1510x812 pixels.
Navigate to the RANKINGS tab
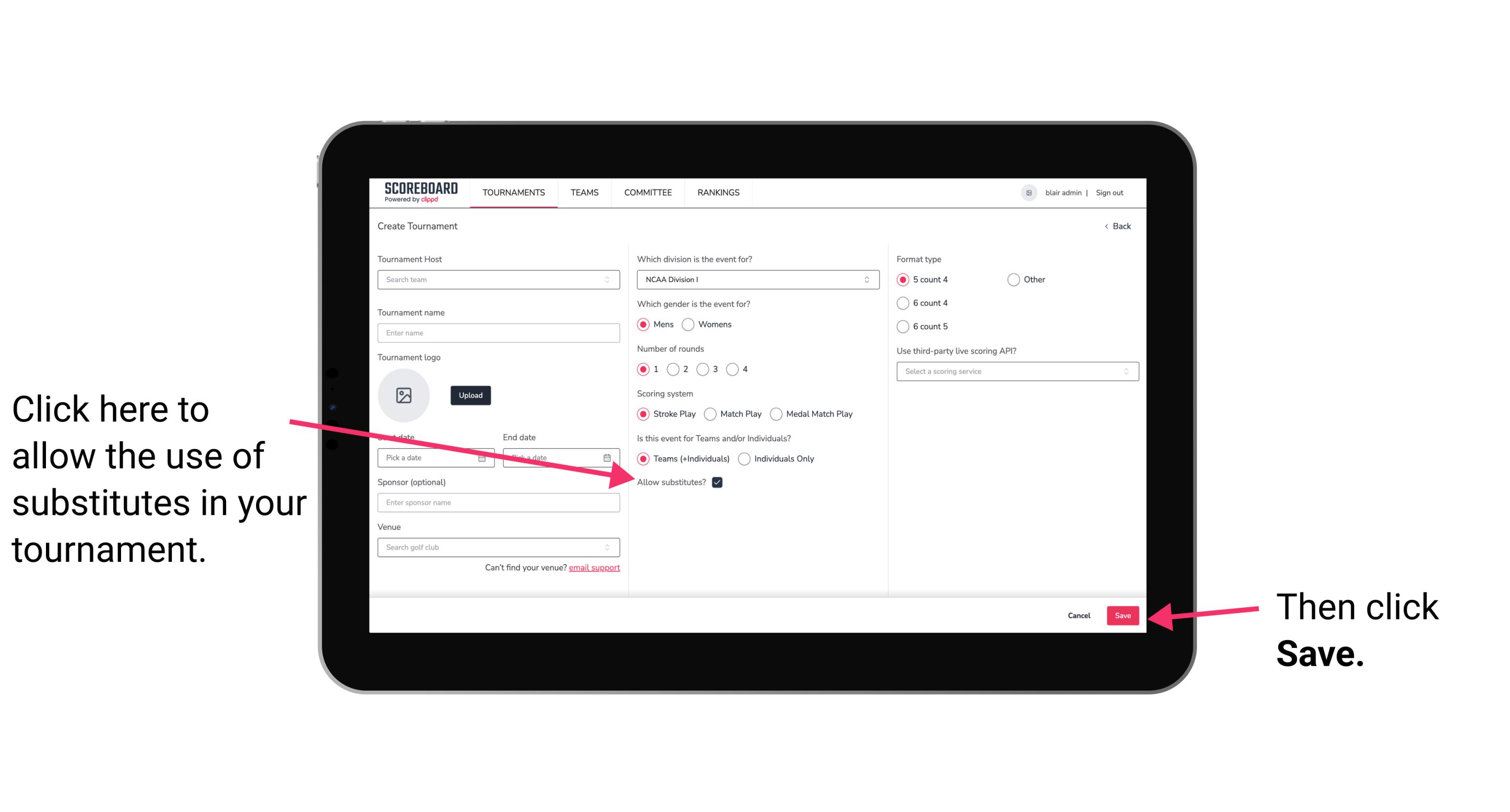pyautogui.click(x=719, y=192)
